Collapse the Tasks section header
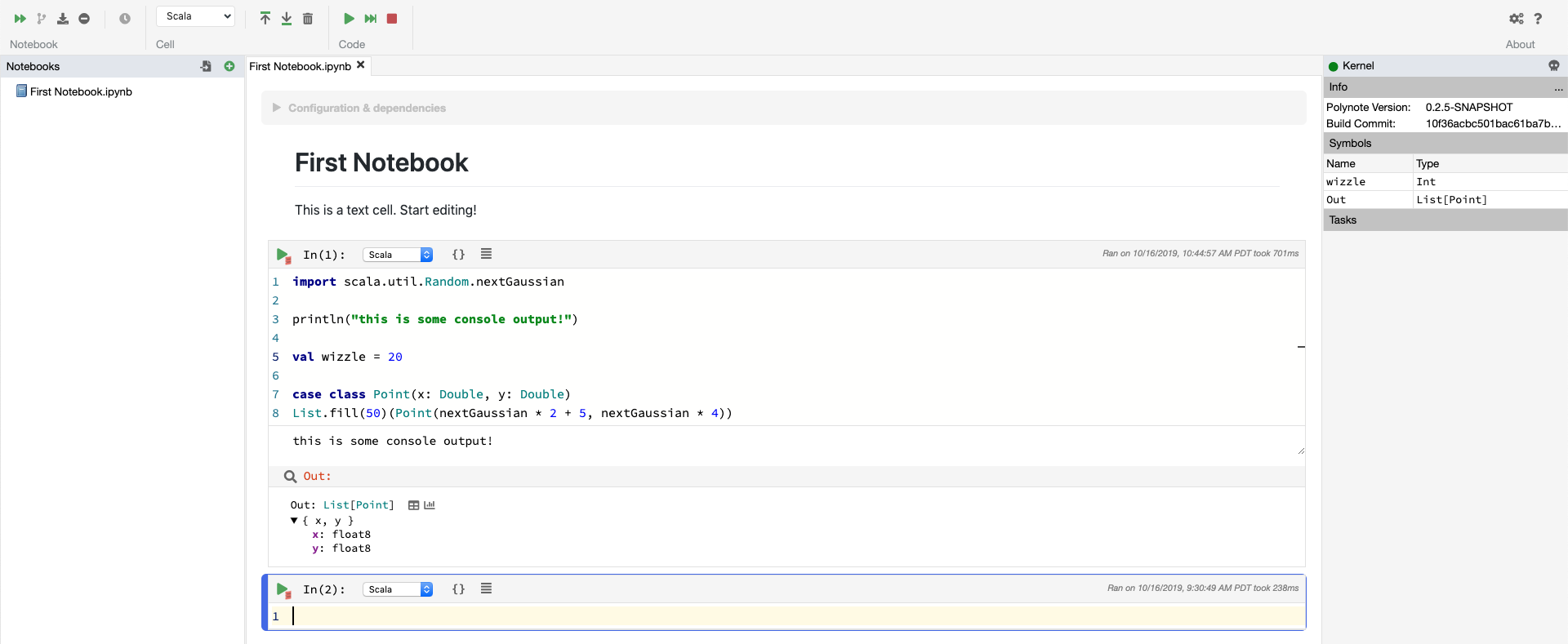The height and width of the screenshot is (644, 1568). 1445,220
